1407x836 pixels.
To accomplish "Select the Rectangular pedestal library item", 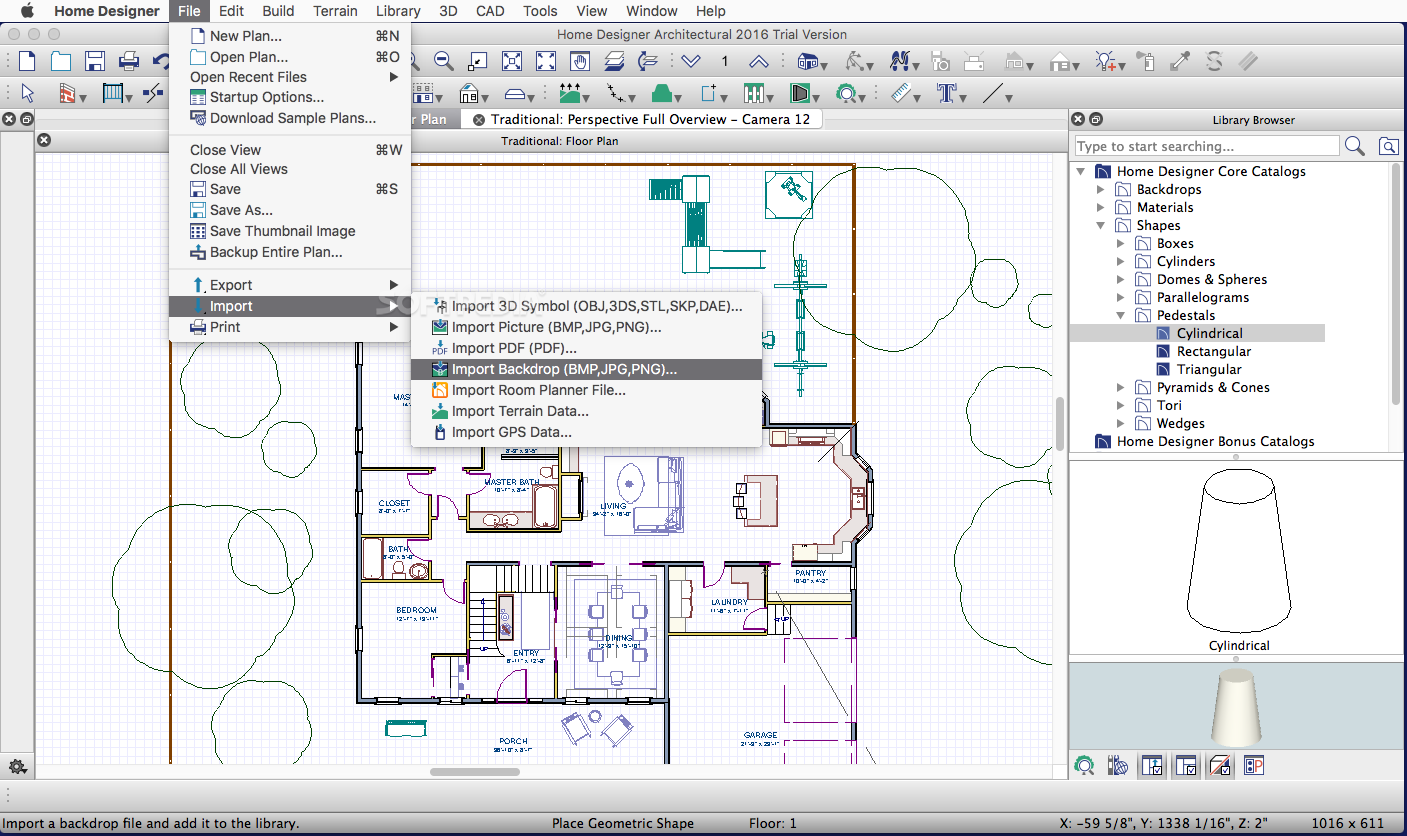I will [1213, 351].
